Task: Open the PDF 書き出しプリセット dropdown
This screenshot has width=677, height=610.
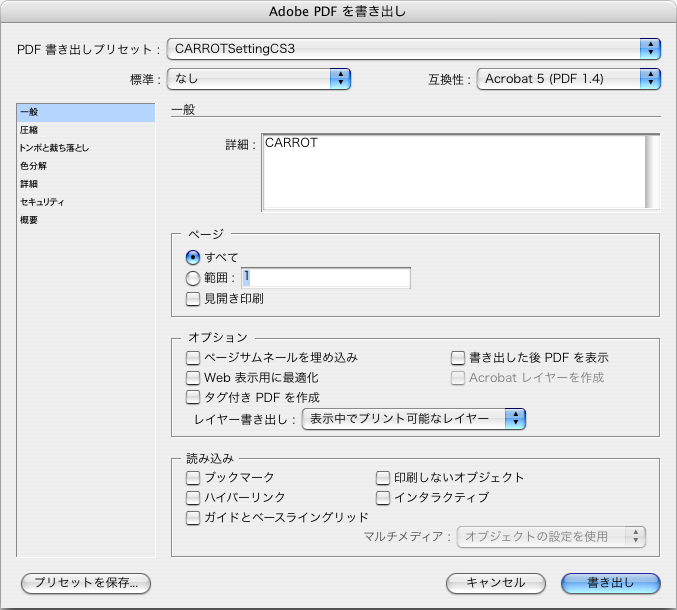Action: point(414,49)
